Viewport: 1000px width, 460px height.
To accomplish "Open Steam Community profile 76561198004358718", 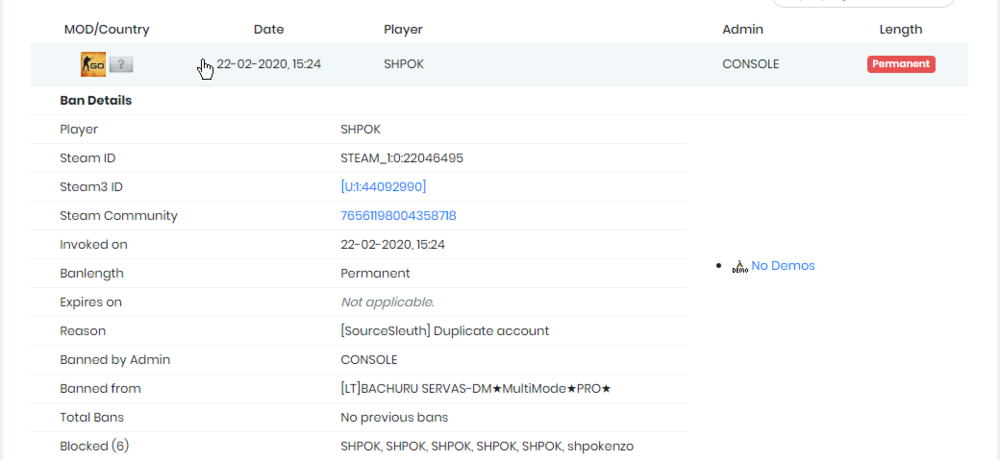I will (x=398, y=216).
